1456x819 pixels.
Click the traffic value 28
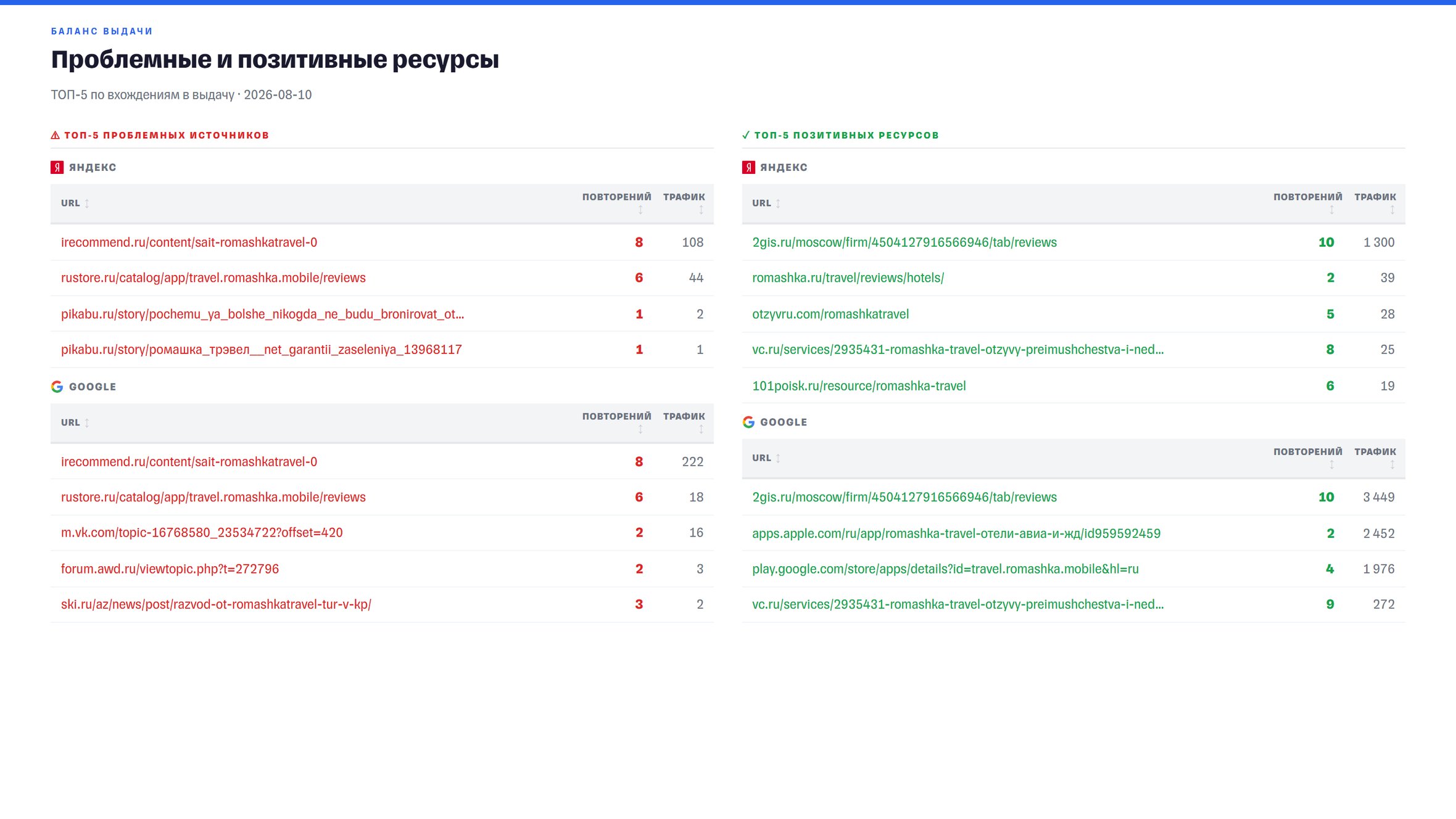click(1388, 314)
